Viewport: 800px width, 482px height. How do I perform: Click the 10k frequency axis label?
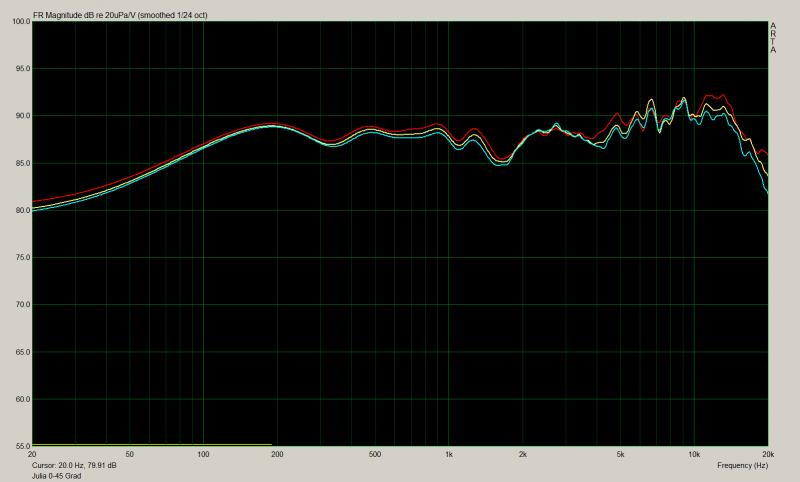[694, 454]
